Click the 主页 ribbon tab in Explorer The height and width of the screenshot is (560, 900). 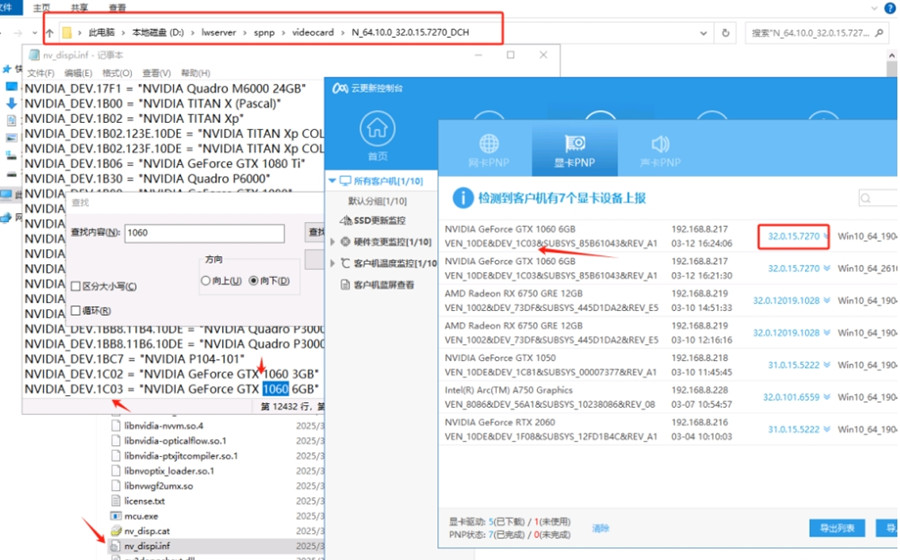coord(42,7)
